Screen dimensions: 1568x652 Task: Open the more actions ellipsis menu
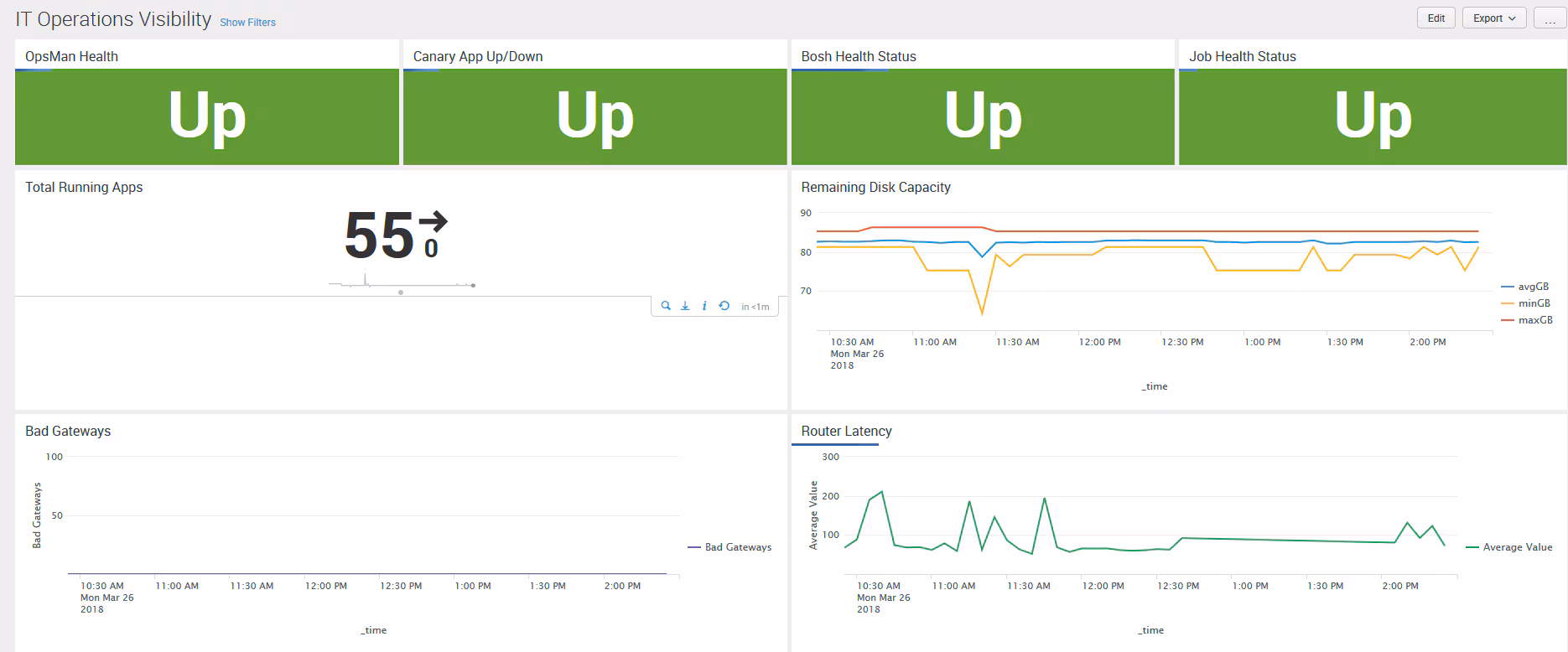point(1550,18)
